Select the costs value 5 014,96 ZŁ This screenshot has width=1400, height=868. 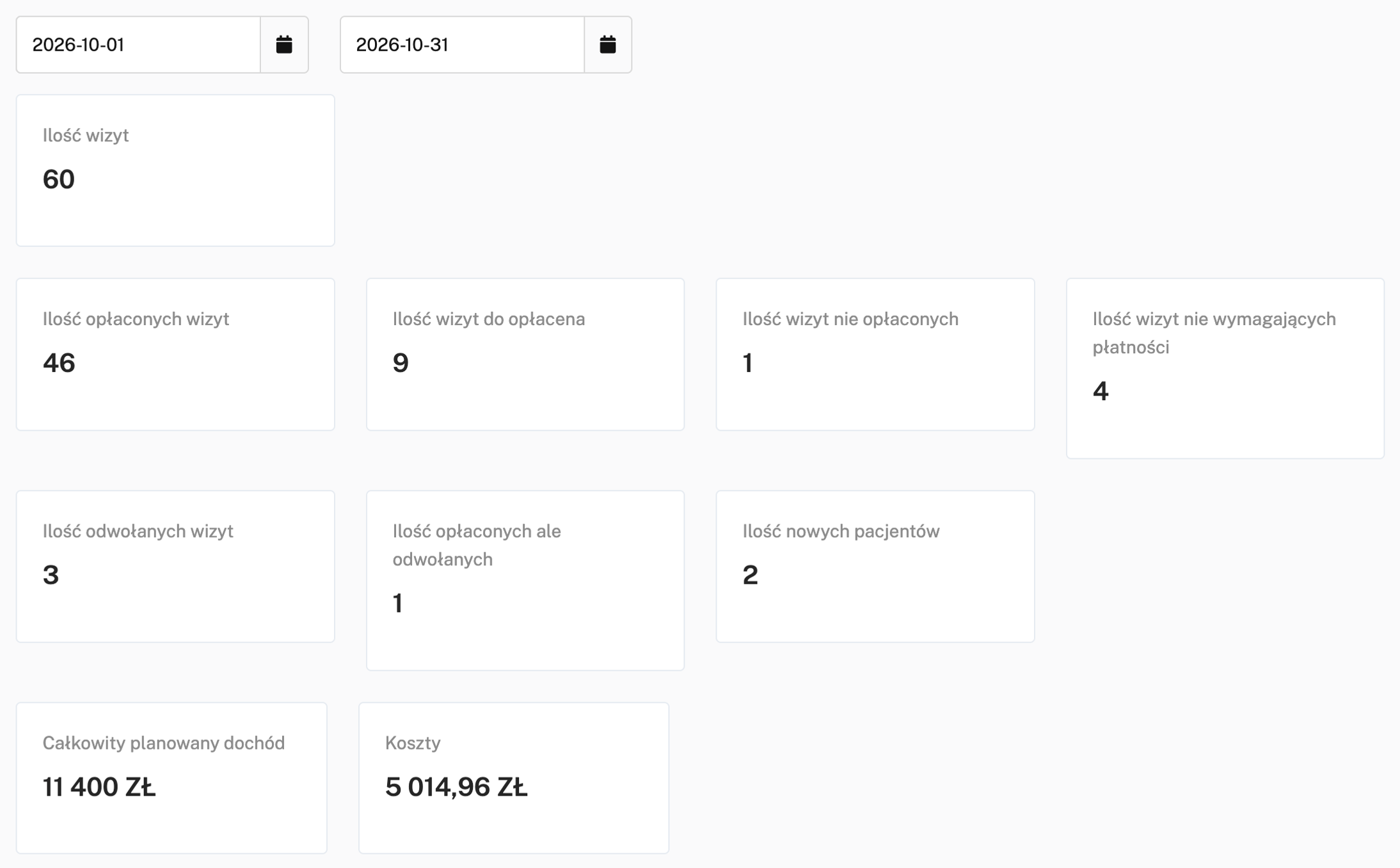[x=456, y=787]
